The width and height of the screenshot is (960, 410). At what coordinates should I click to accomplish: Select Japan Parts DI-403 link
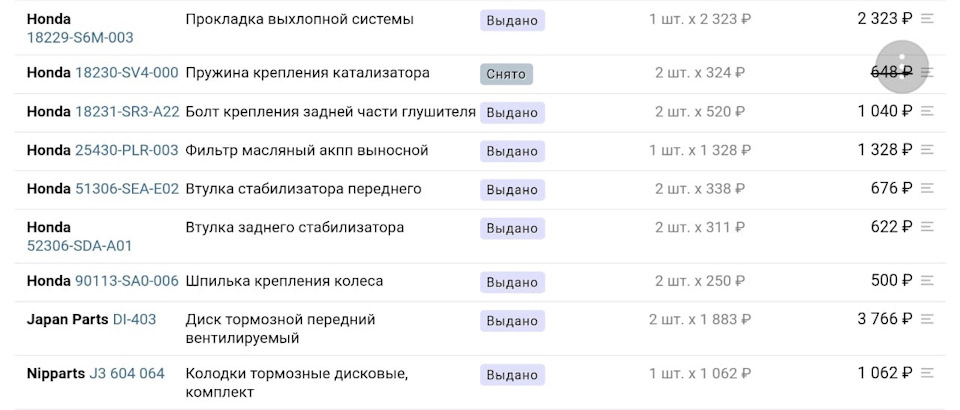(x=135, y=319)
